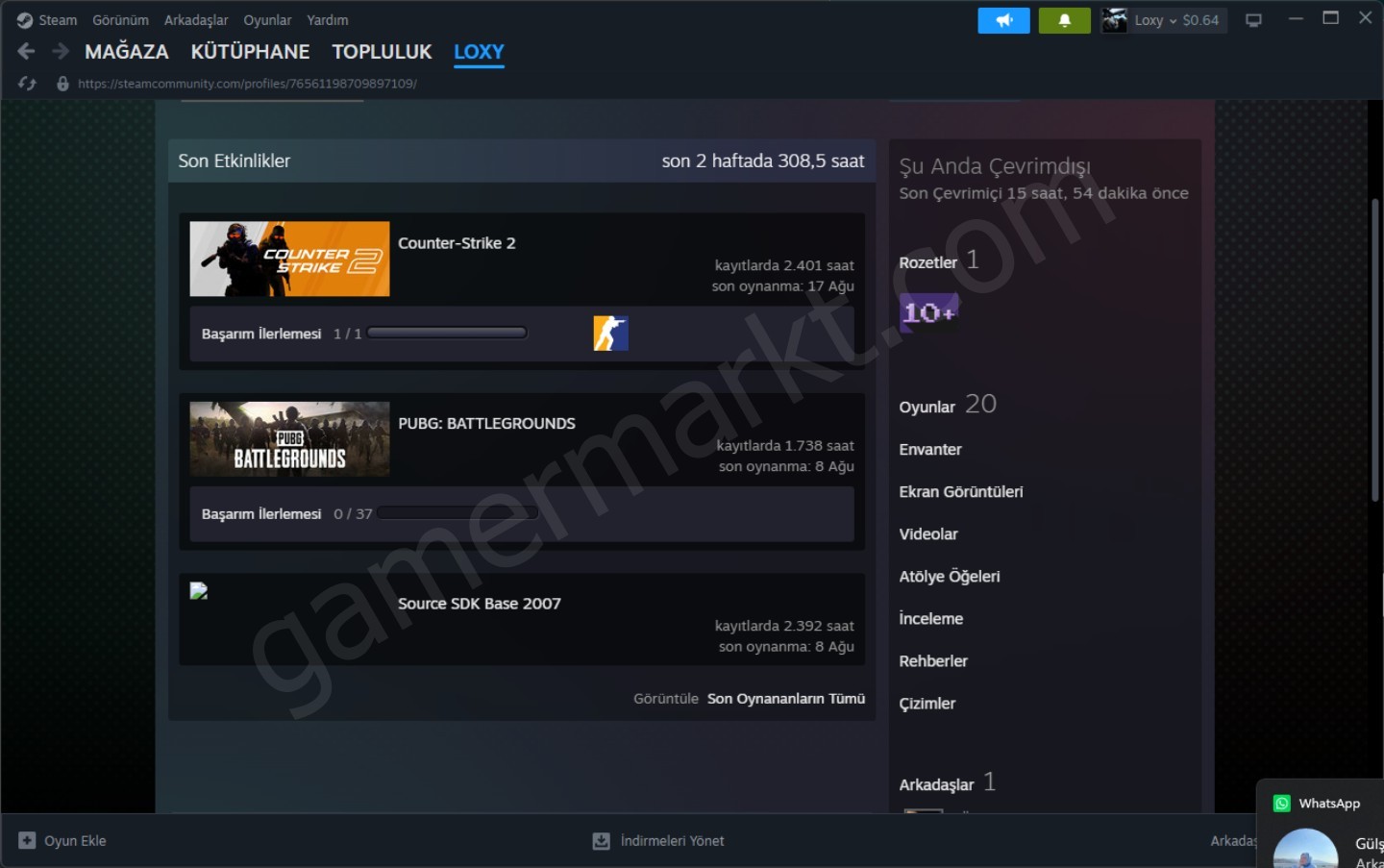Open the notifications bell
This screenshot has height=868, width=1384.
[1064, 20]
